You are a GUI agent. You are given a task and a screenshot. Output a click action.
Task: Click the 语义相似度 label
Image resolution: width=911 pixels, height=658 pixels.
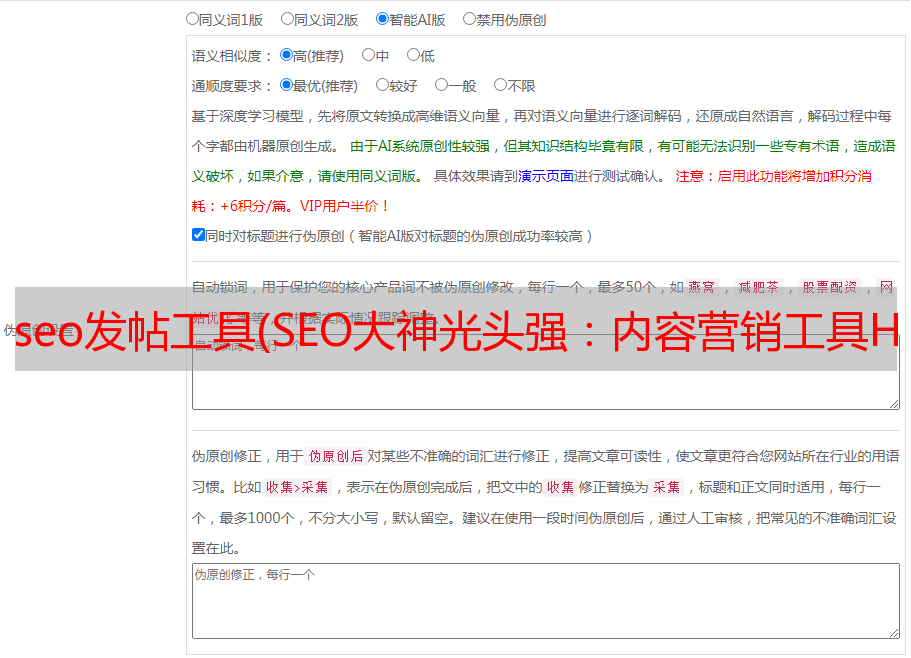232,56
